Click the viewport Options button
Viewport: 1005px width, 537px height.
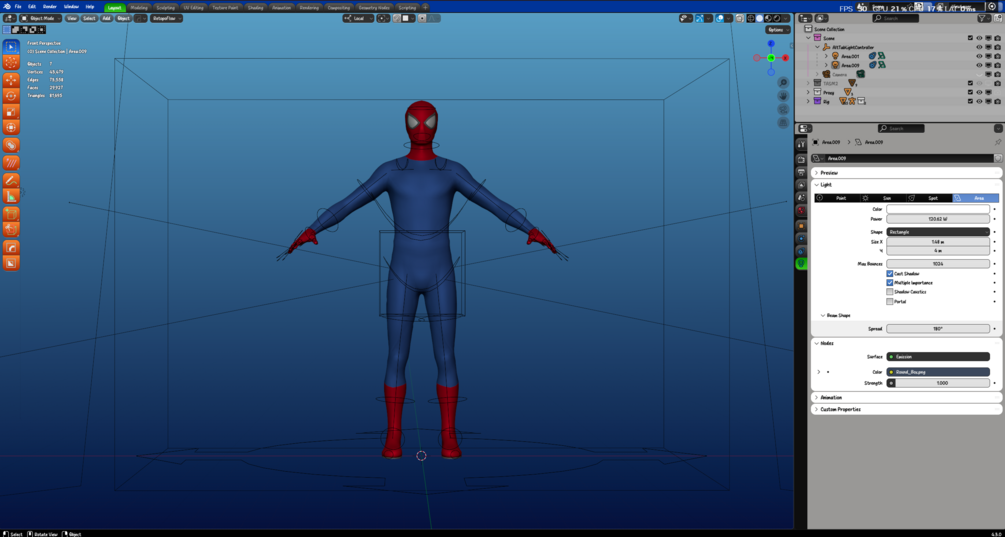point(777,30)
